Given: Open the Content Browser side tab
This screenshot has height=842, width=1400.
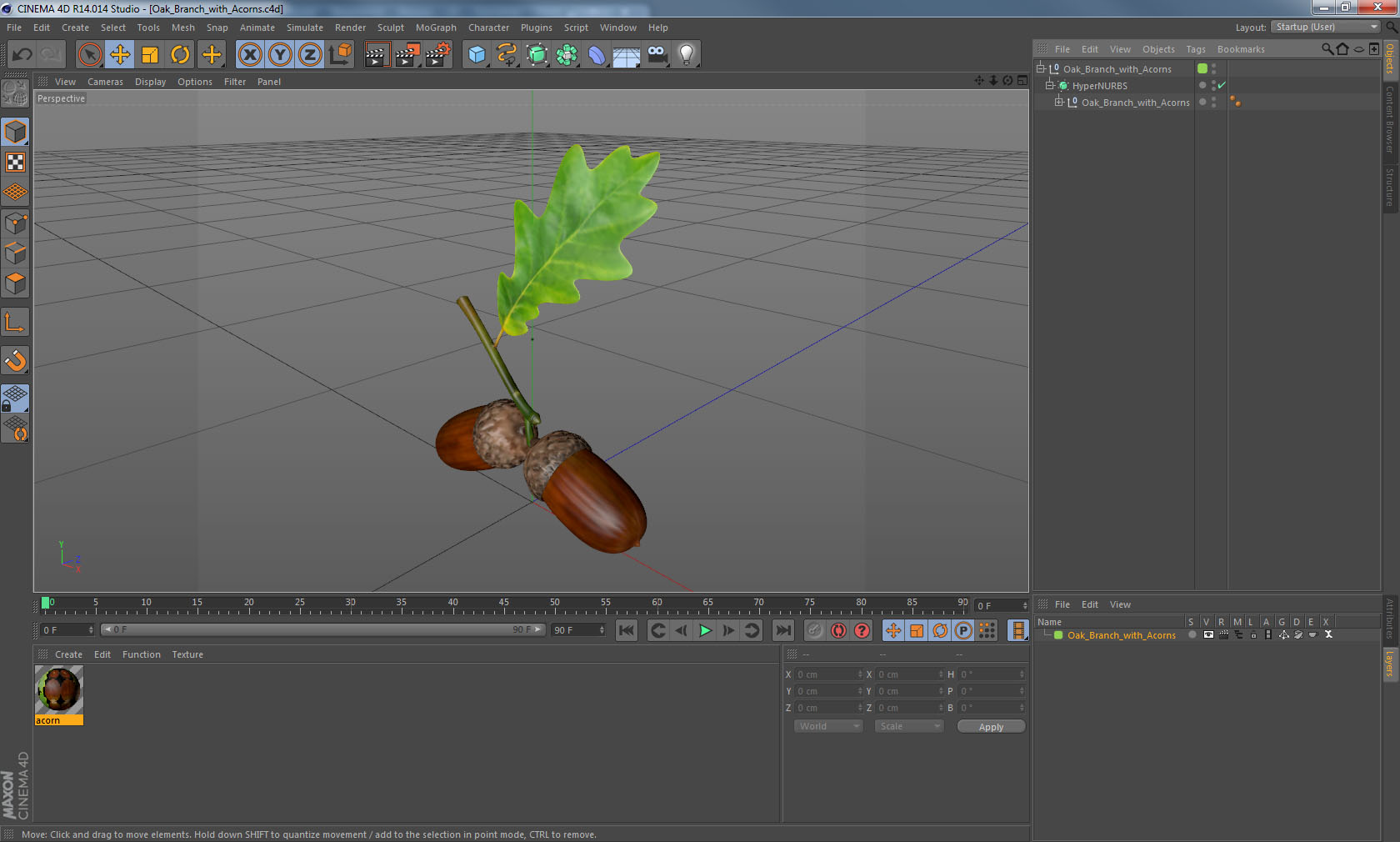Looking at the screenshot, I should pos(1390,119).
